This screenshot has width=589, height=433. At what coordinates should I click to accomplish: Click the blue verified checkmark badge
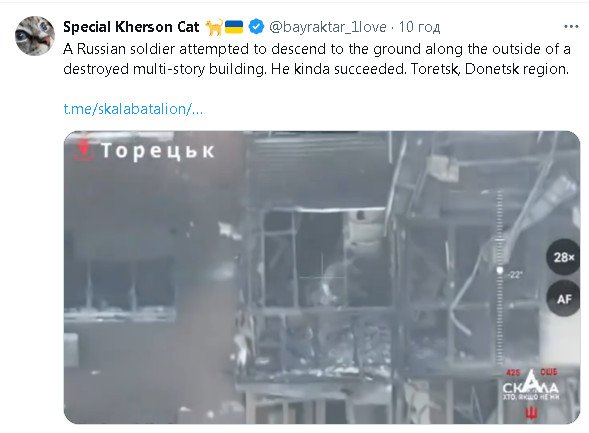point(257,27)
